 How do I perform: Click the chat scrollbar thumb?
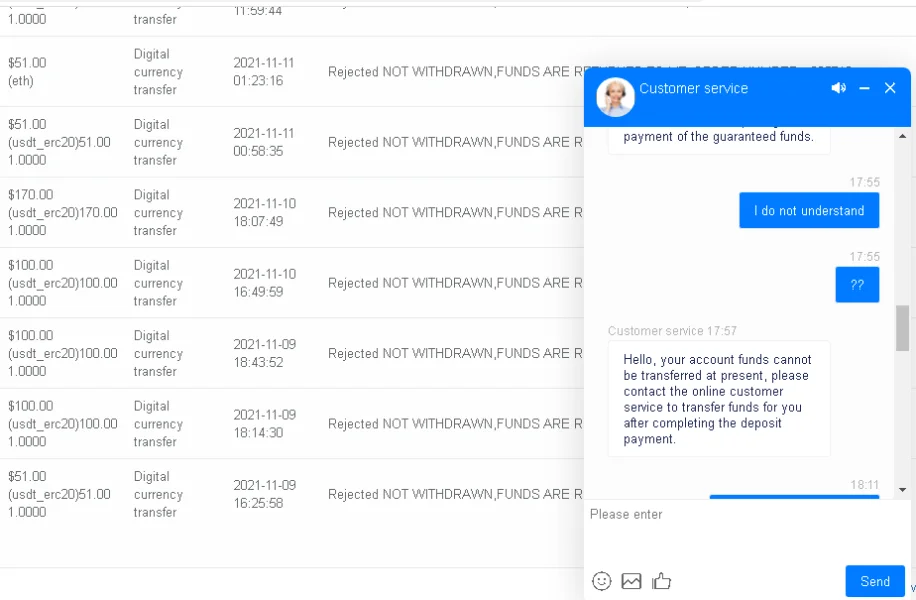tap(902, 329)
